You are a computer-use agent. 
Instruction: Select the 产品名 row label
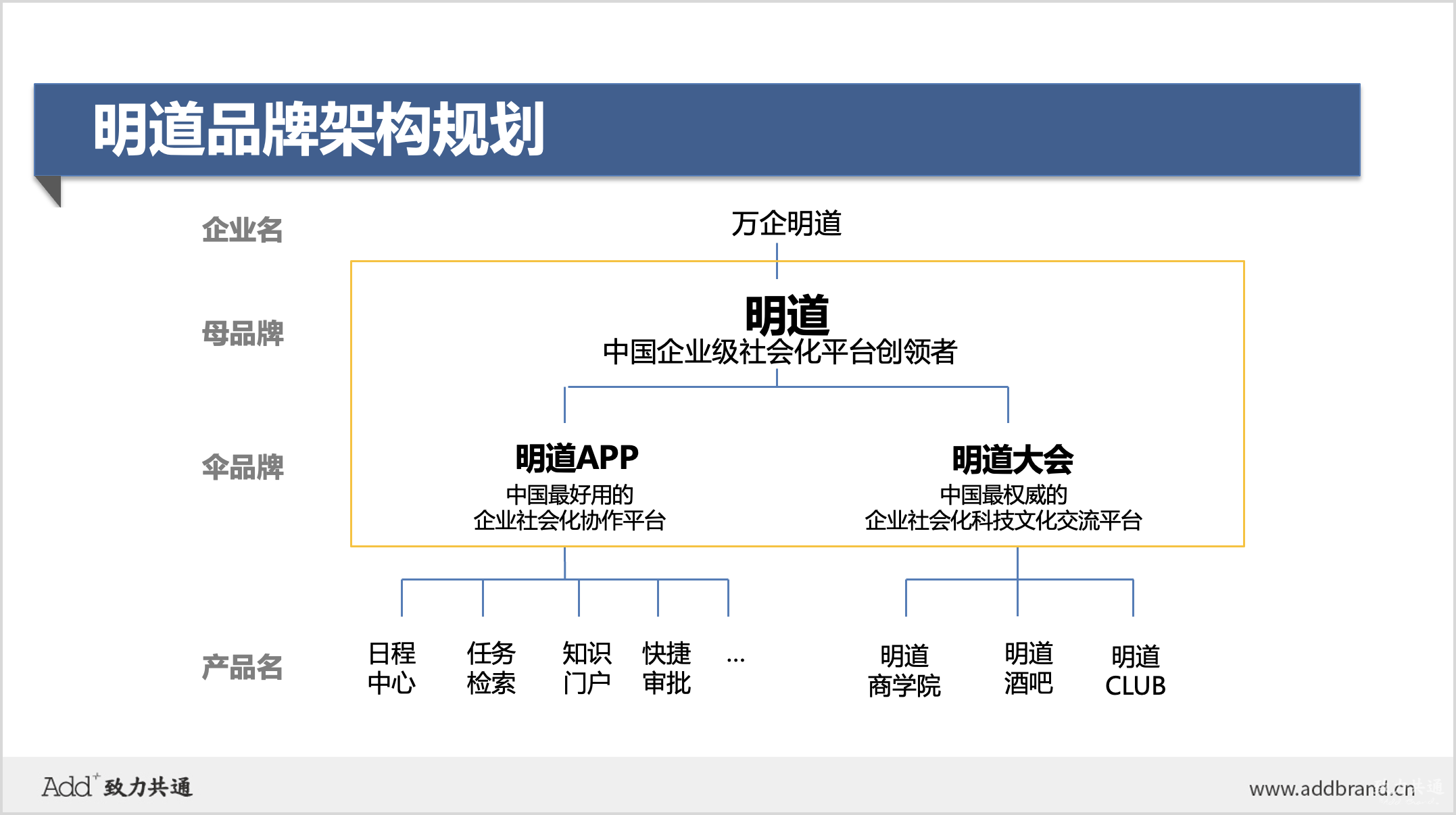pyautogui.click(x=242, y=667)
